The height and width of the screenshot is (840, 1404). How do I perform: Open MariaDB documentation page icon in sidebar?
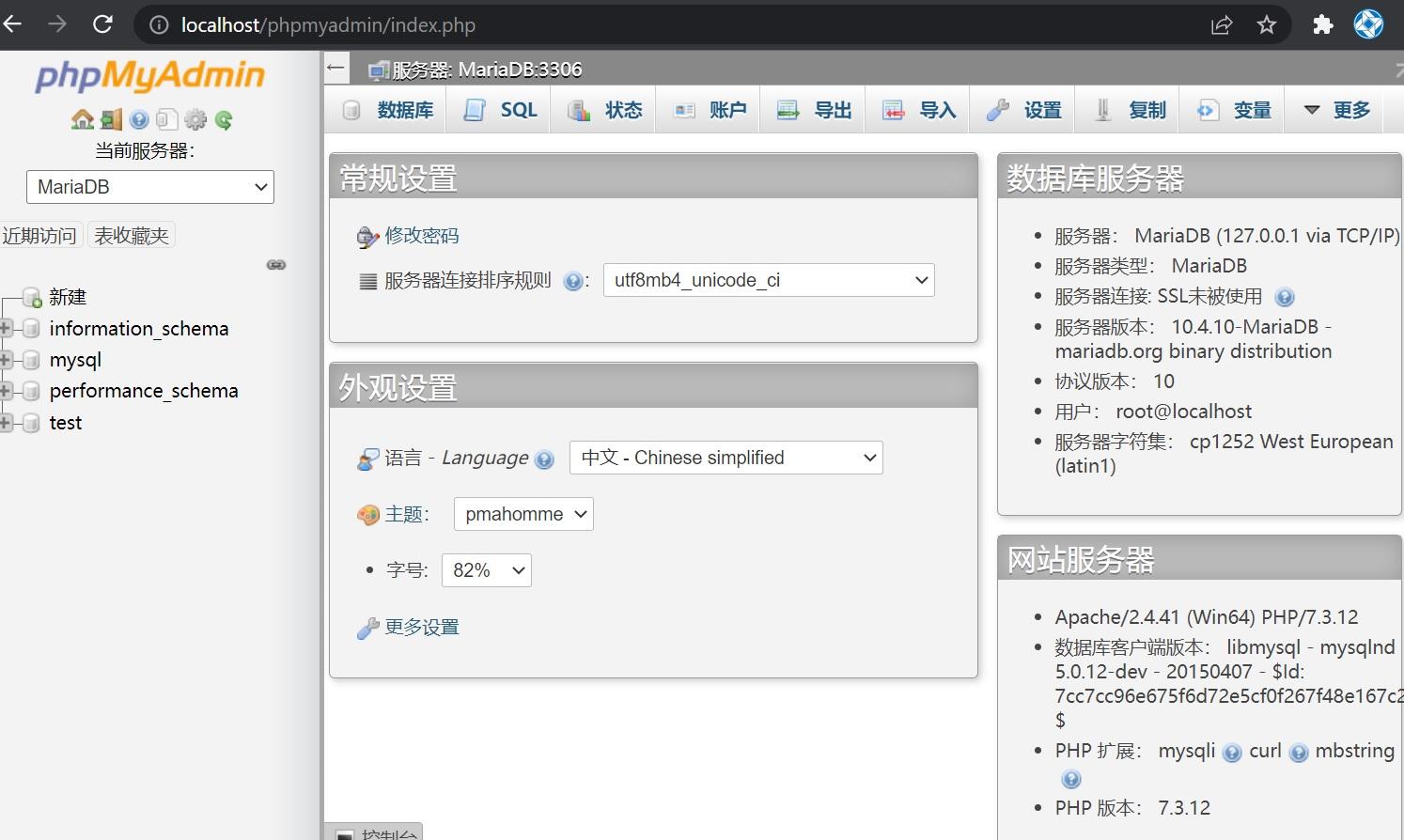(167, 119)
